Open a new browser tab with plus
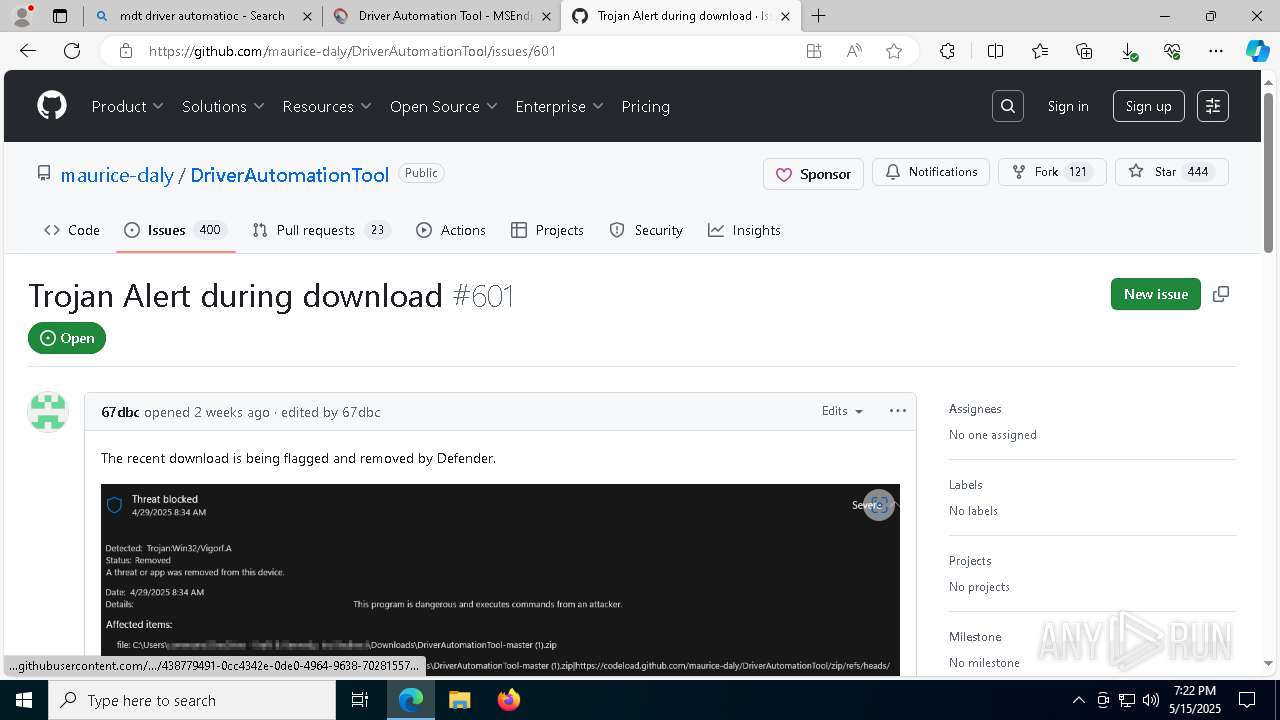This screenshot has height=720, width=1280. point(819,15)
